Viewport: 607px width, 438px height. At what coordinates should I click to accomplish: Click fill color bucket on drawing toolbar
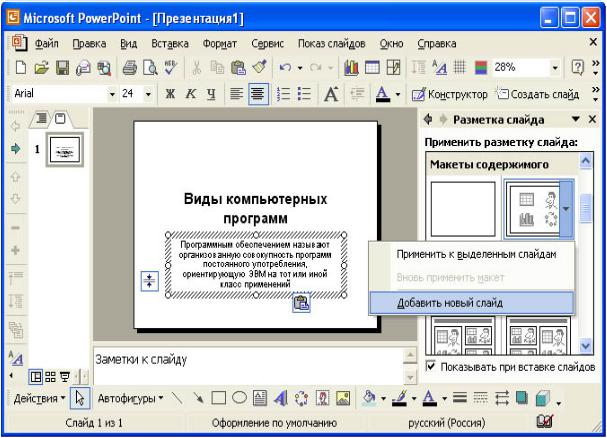coord(369,398)
